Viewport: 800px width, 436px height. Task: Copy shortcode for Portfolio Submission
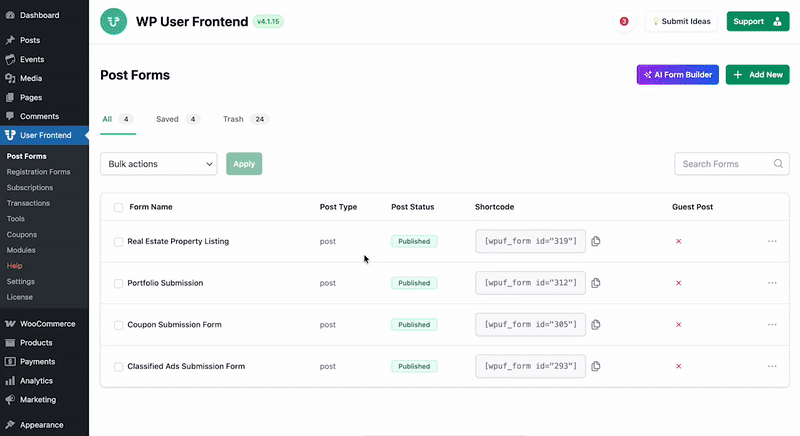tap(595, 283)
